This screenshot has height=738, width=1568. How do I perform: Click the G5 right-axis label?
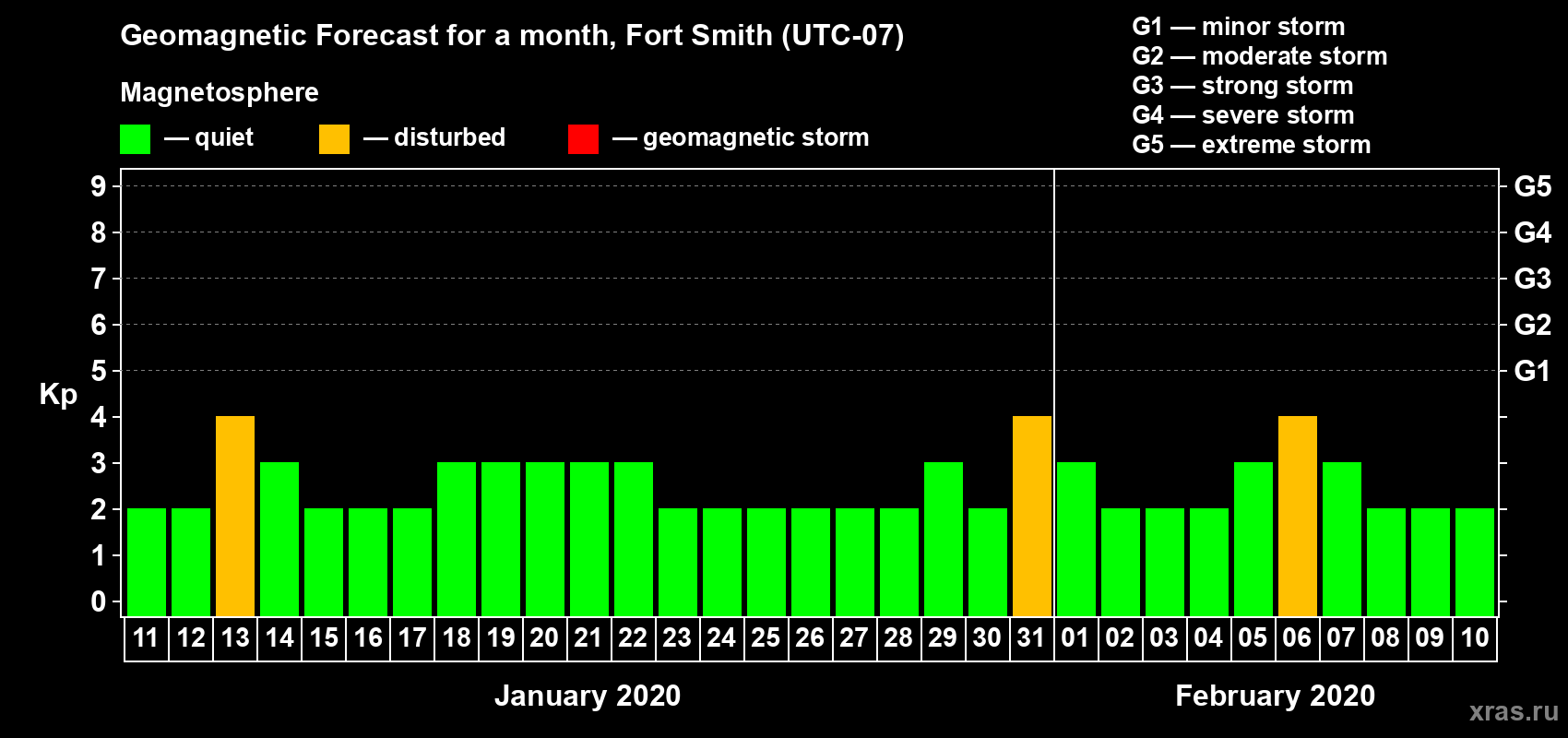pyautogui.click(x=1532, y=186)
